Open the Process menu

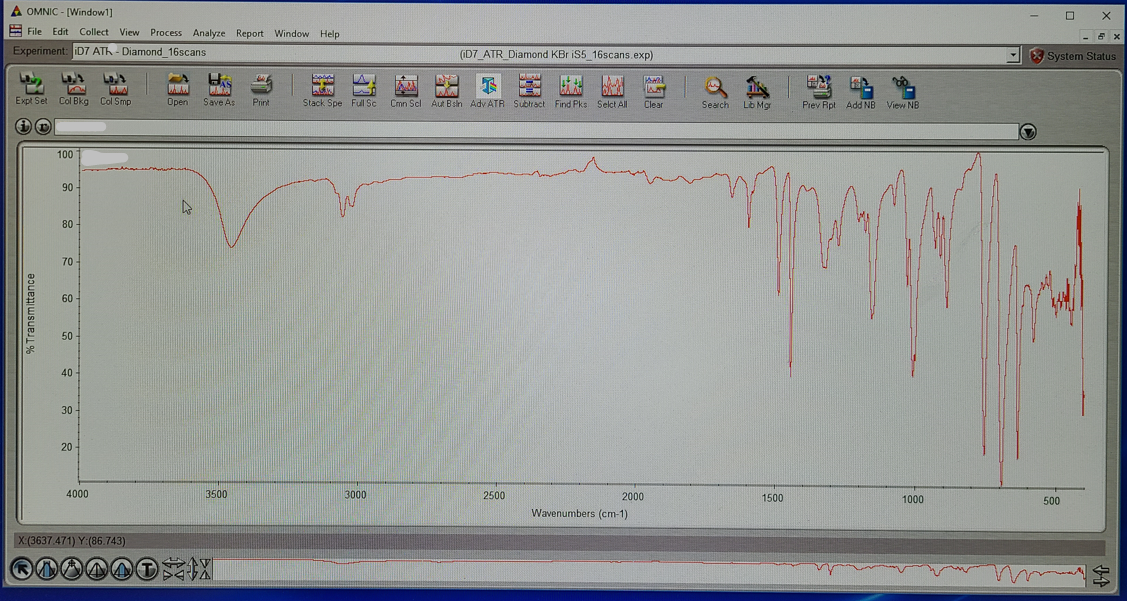click(x=166, y=33)
